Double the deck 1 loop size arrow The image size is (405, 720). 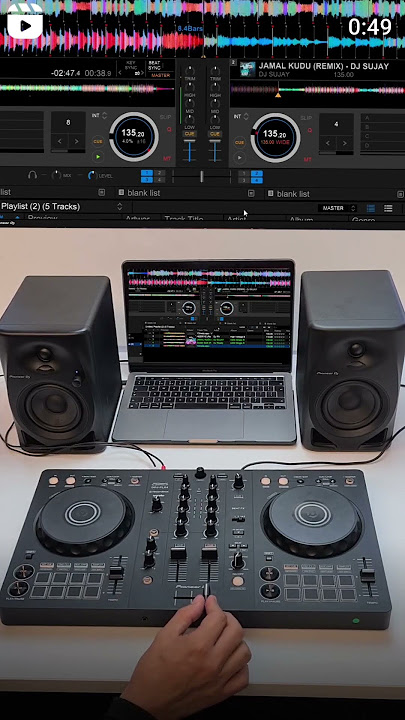click(x=77, y=142)
